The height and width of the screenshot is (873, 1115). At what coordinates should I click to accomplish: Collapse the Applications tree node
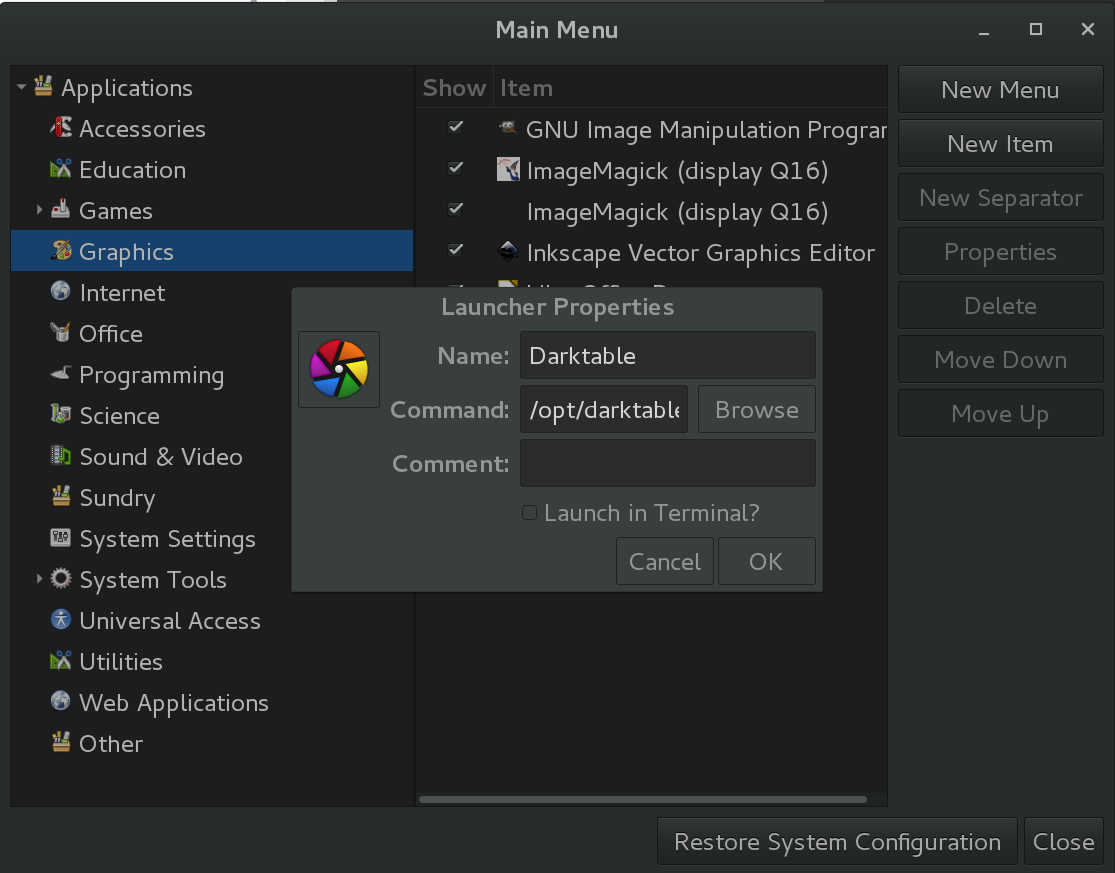pyautogui.click(x=21, y=87)
